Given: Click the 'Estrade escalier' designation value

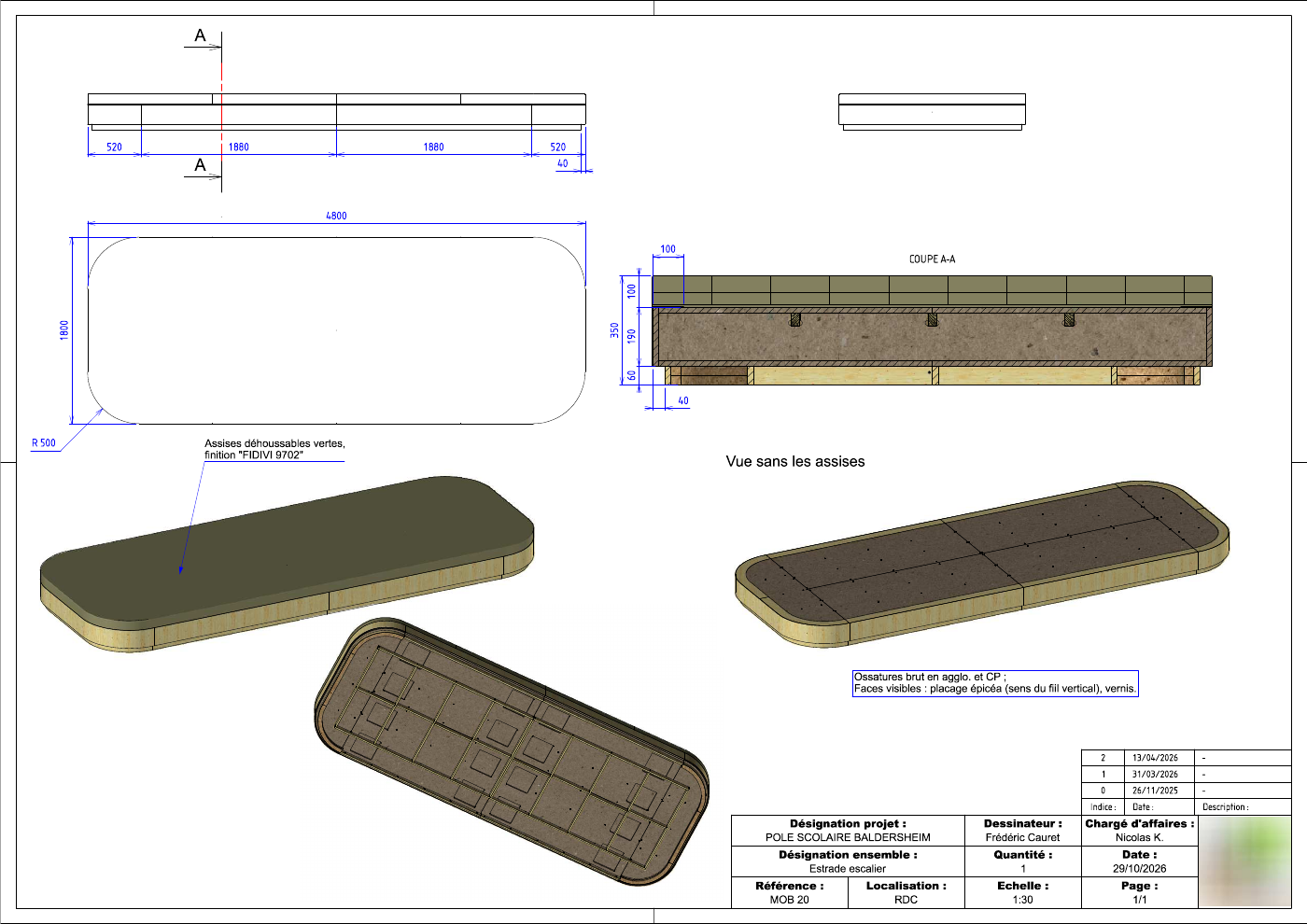Looking at the screenshot, I should pos(848,868).
